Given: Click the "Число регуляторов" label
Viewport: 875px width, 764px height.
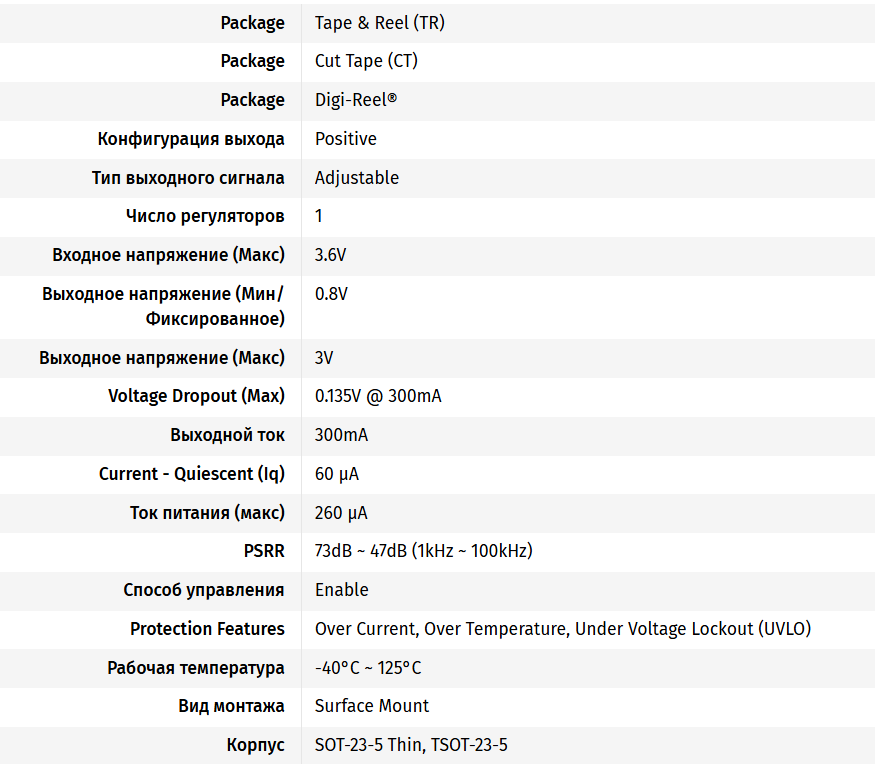Looking at the screenshot, I should (204, 216).
